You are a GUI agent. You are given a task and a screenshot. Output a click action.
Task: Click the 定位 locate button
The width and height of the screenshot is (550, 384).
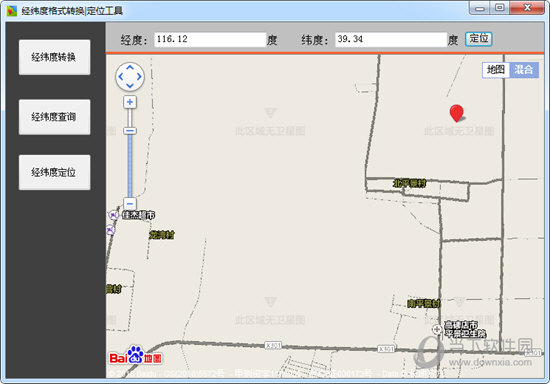coord(479,39)
